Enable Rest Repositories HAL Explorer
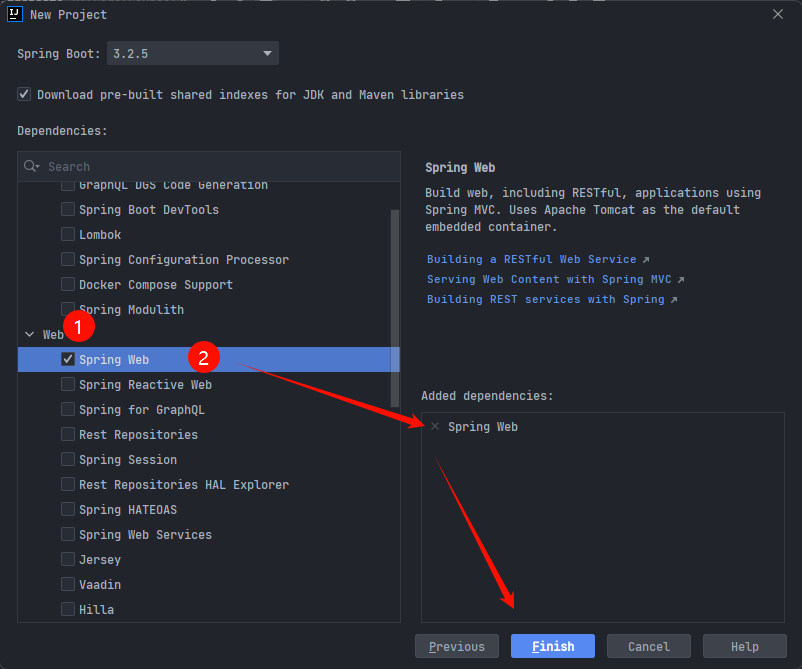Image resolution: width=802 pixels, height=669 pixels. click(x=68, y=485)
